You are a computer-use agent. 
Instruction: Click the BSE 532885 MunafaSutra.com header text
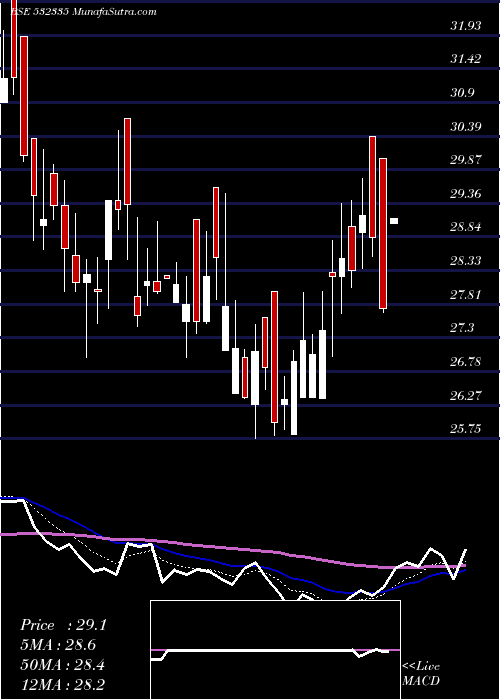(83, 12)
